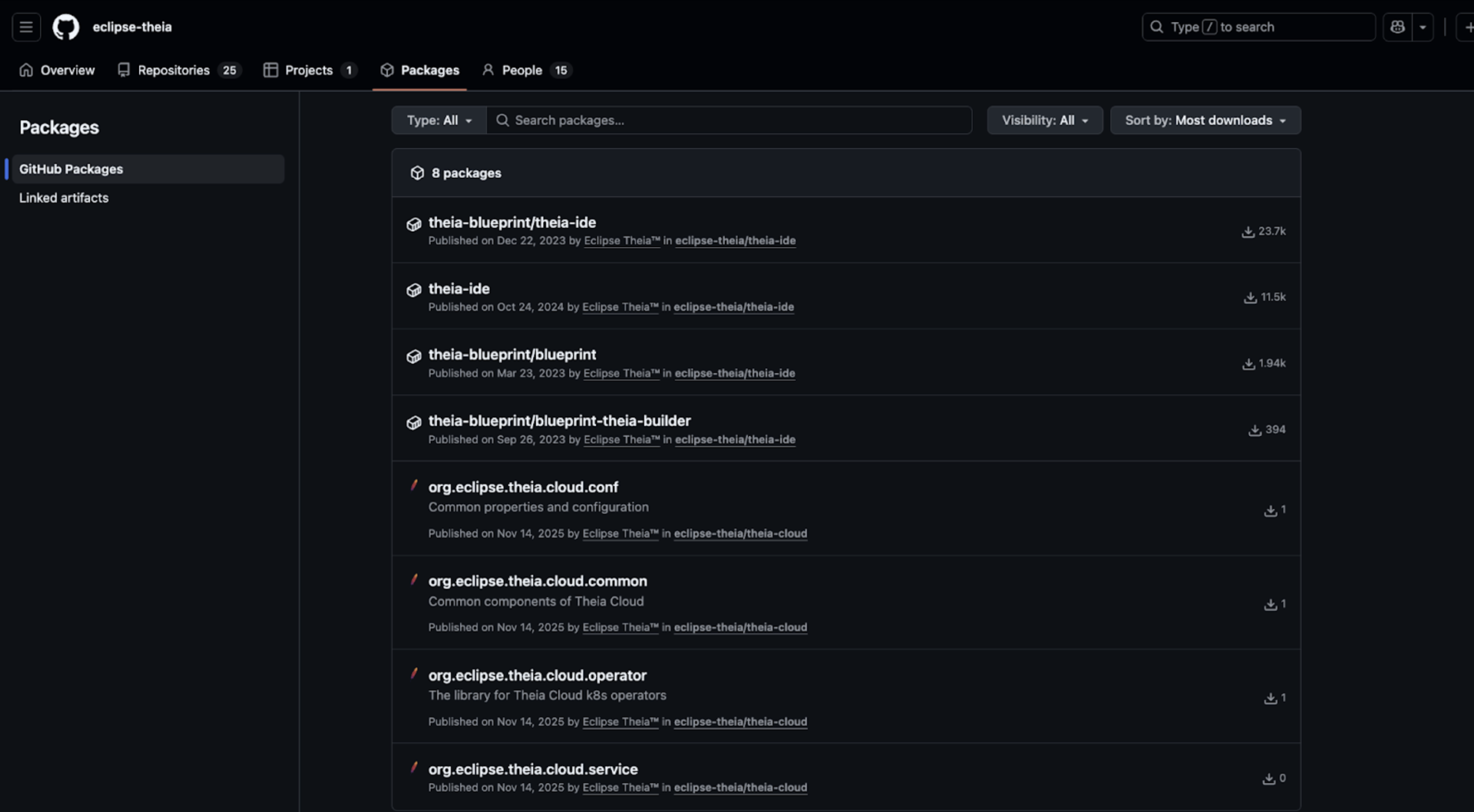Open Sort by: Most downloads dropdown

[x=1205, y=121]
